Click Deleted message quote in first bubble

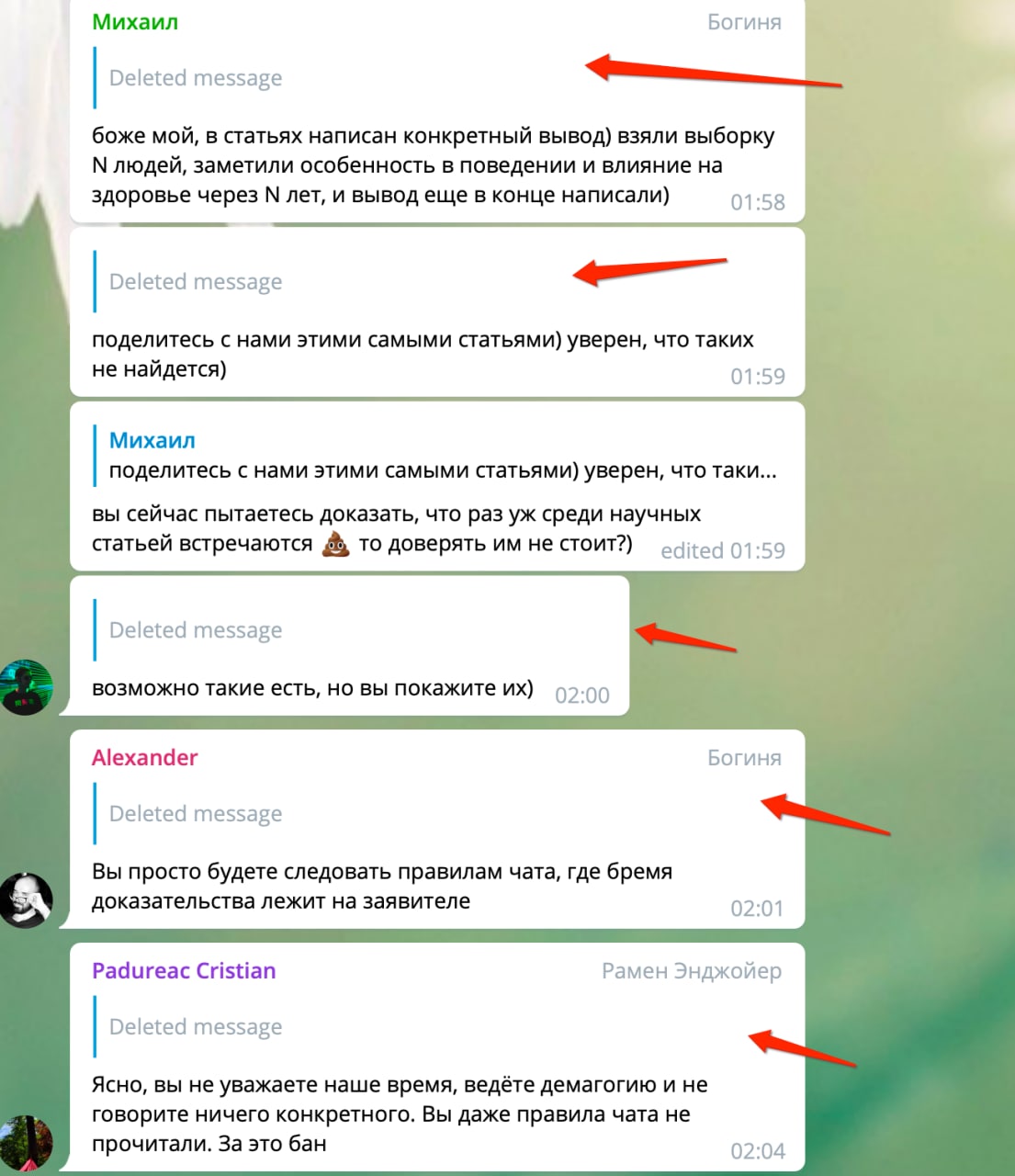195,78
